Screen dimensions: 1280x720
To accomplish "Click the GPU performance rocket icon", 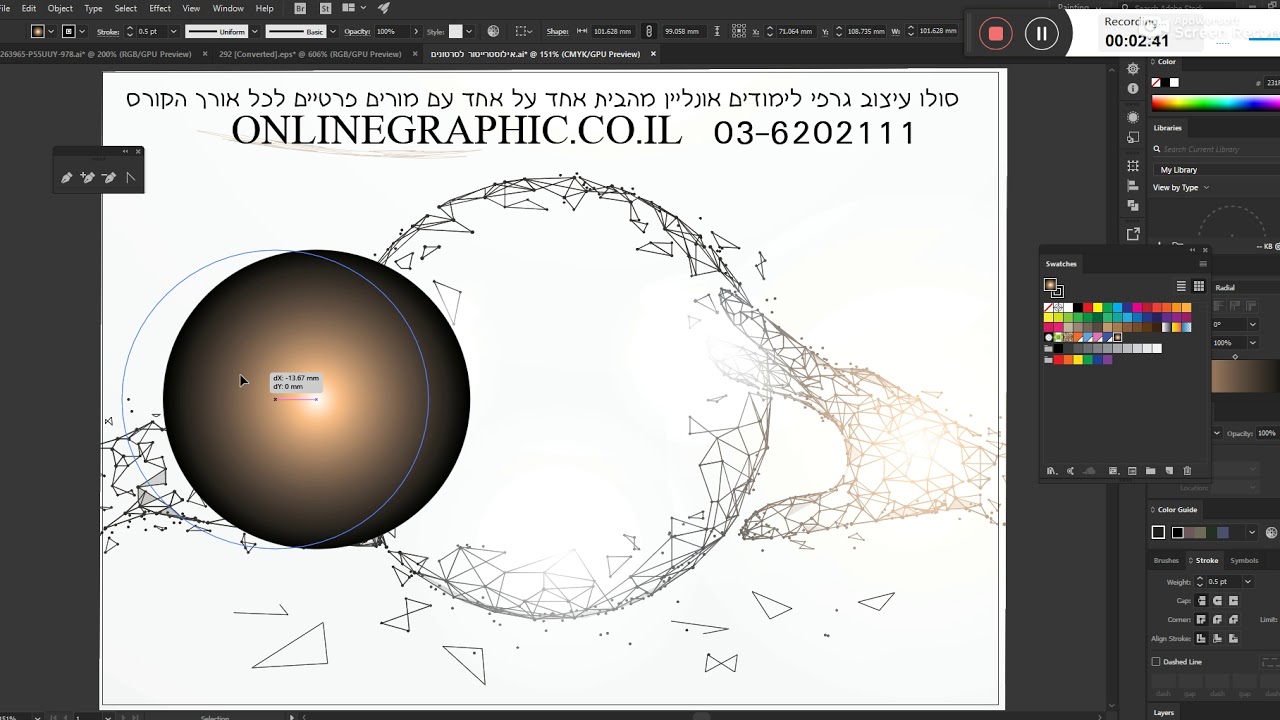I will [x=384, y=8].
